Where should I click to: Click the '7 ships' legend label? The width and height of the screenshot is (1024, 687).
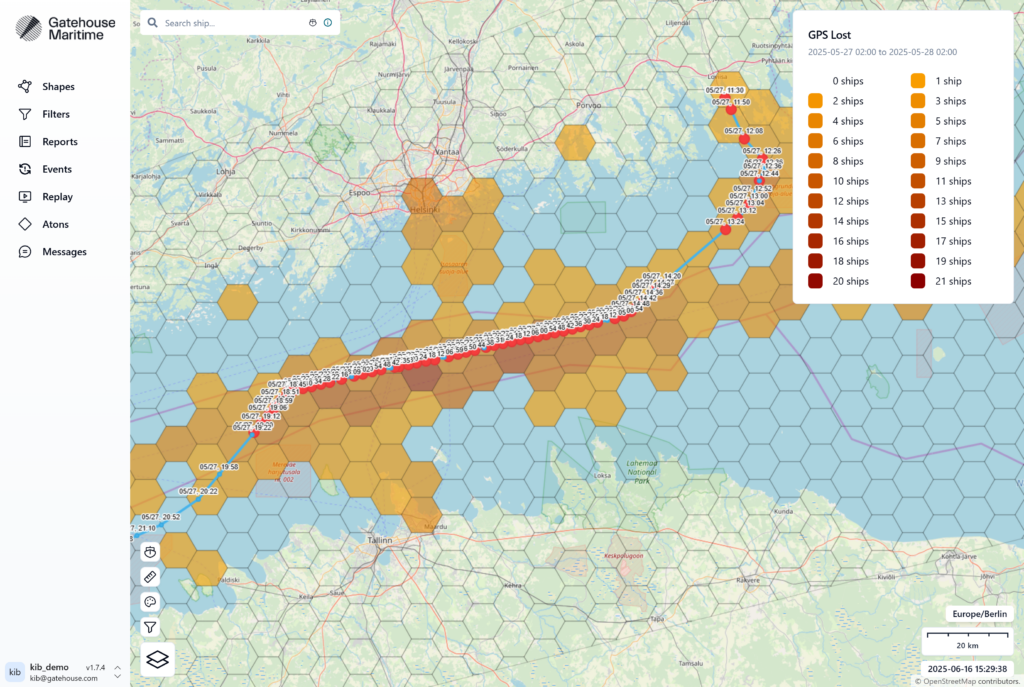(950, 141)
